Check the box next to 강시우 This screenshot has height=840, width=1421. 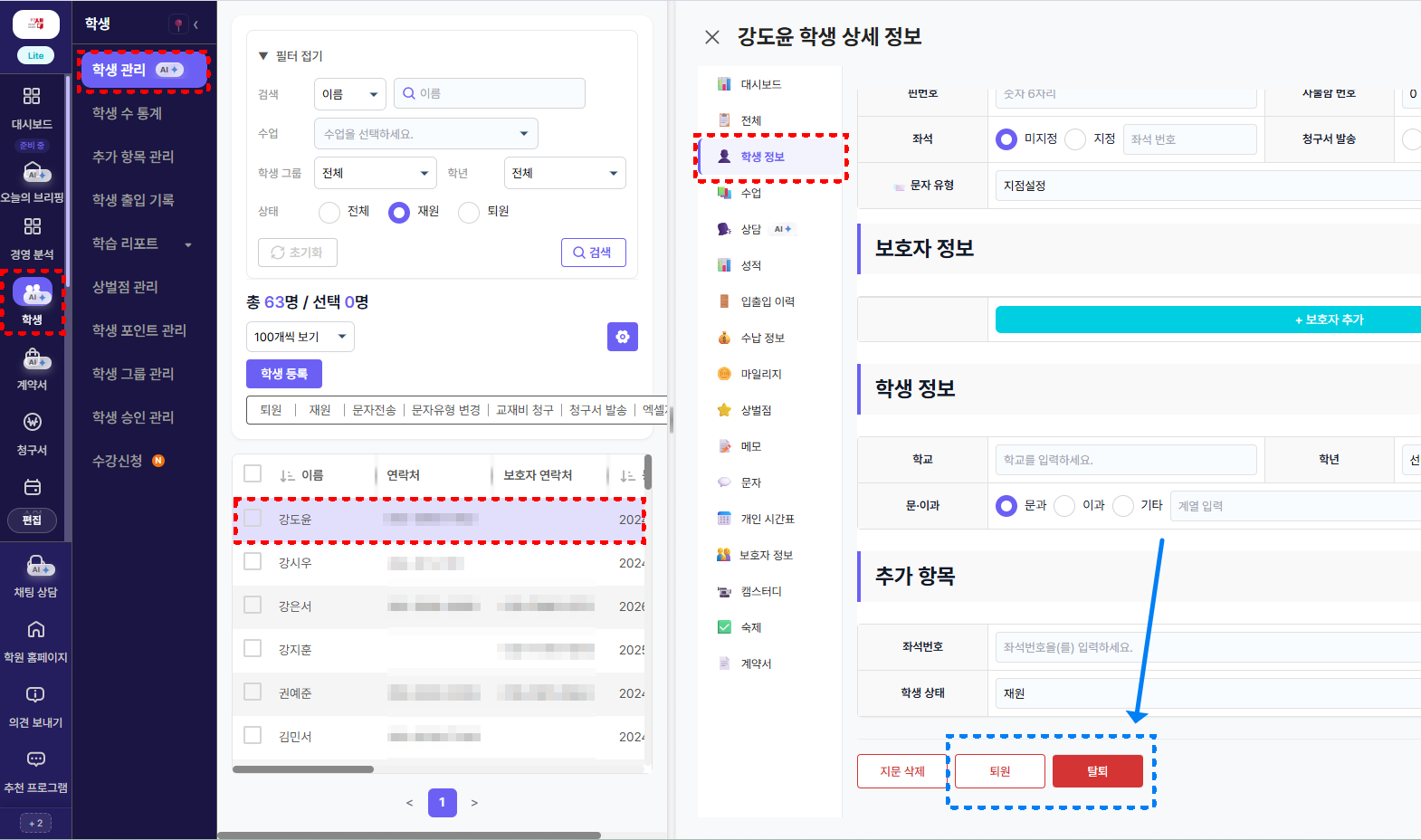(x=253, y=561)
